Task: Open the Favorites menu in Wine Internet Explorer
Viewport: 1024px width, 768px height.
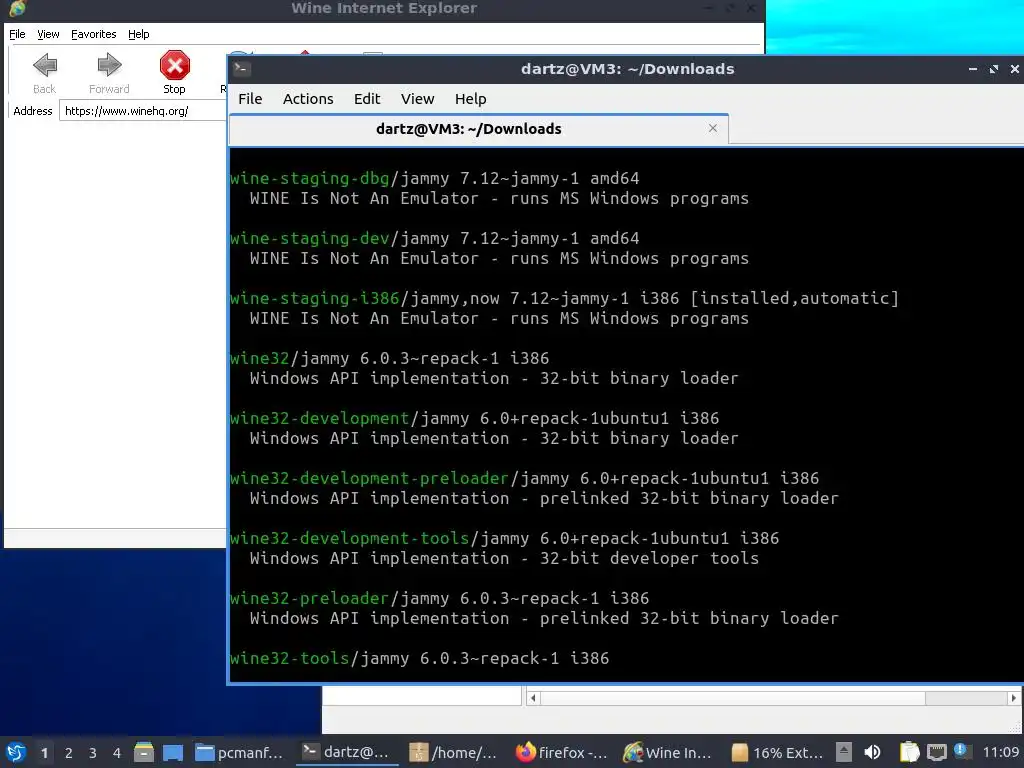Action: pyautogui.click(x=93, y=34)
